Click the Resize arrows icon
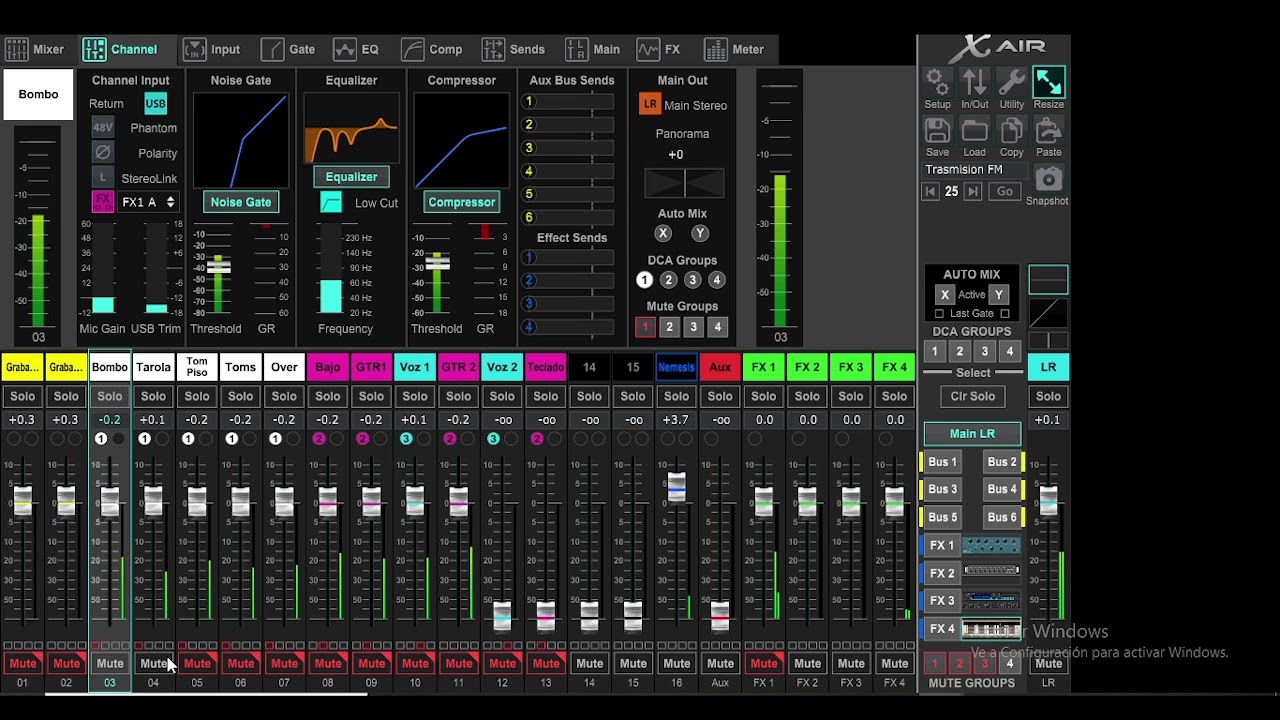Viewport: 1280px width, 720px height. tap(1048, 82)
